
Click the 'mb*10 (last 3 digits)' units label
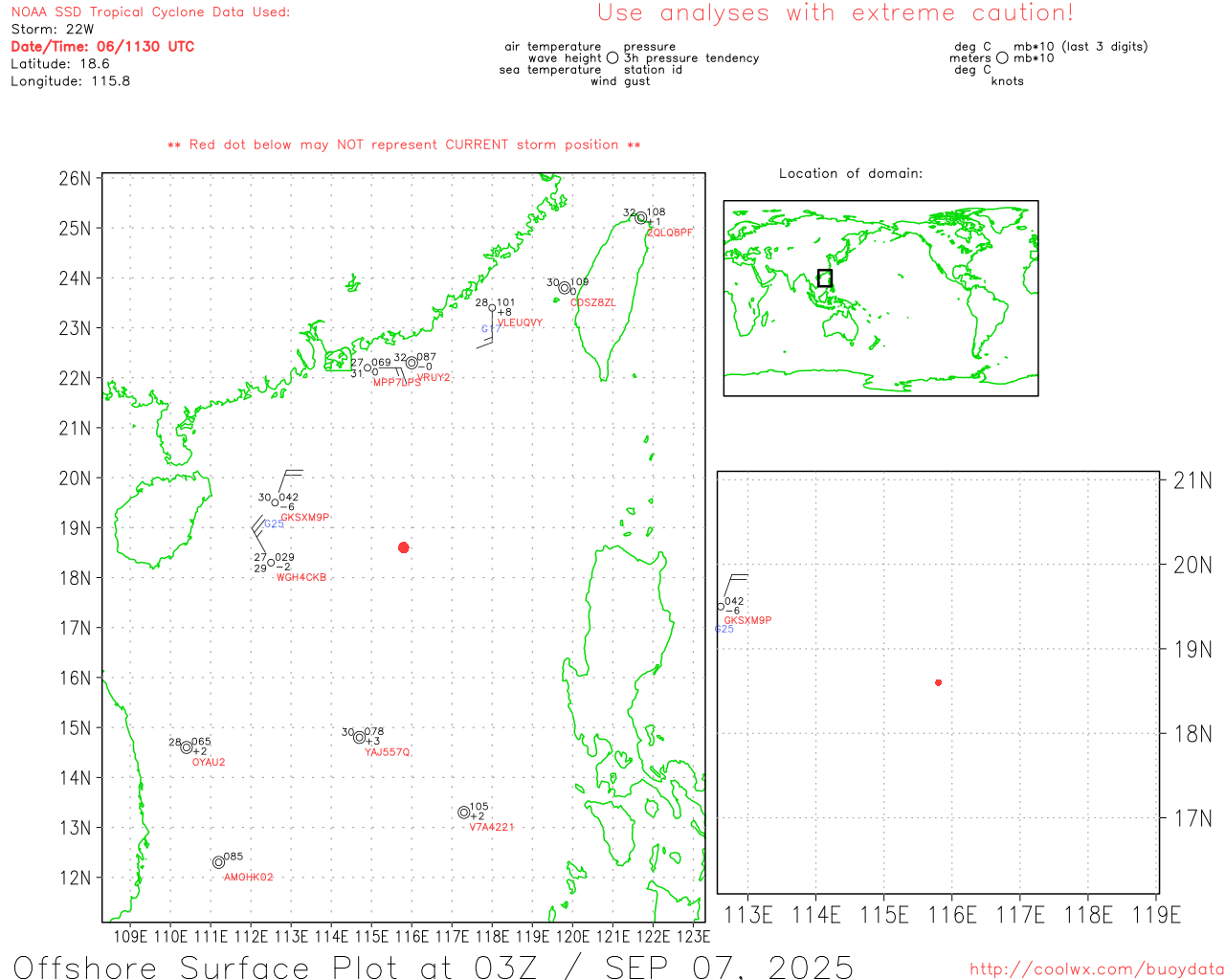[1080, 47]
